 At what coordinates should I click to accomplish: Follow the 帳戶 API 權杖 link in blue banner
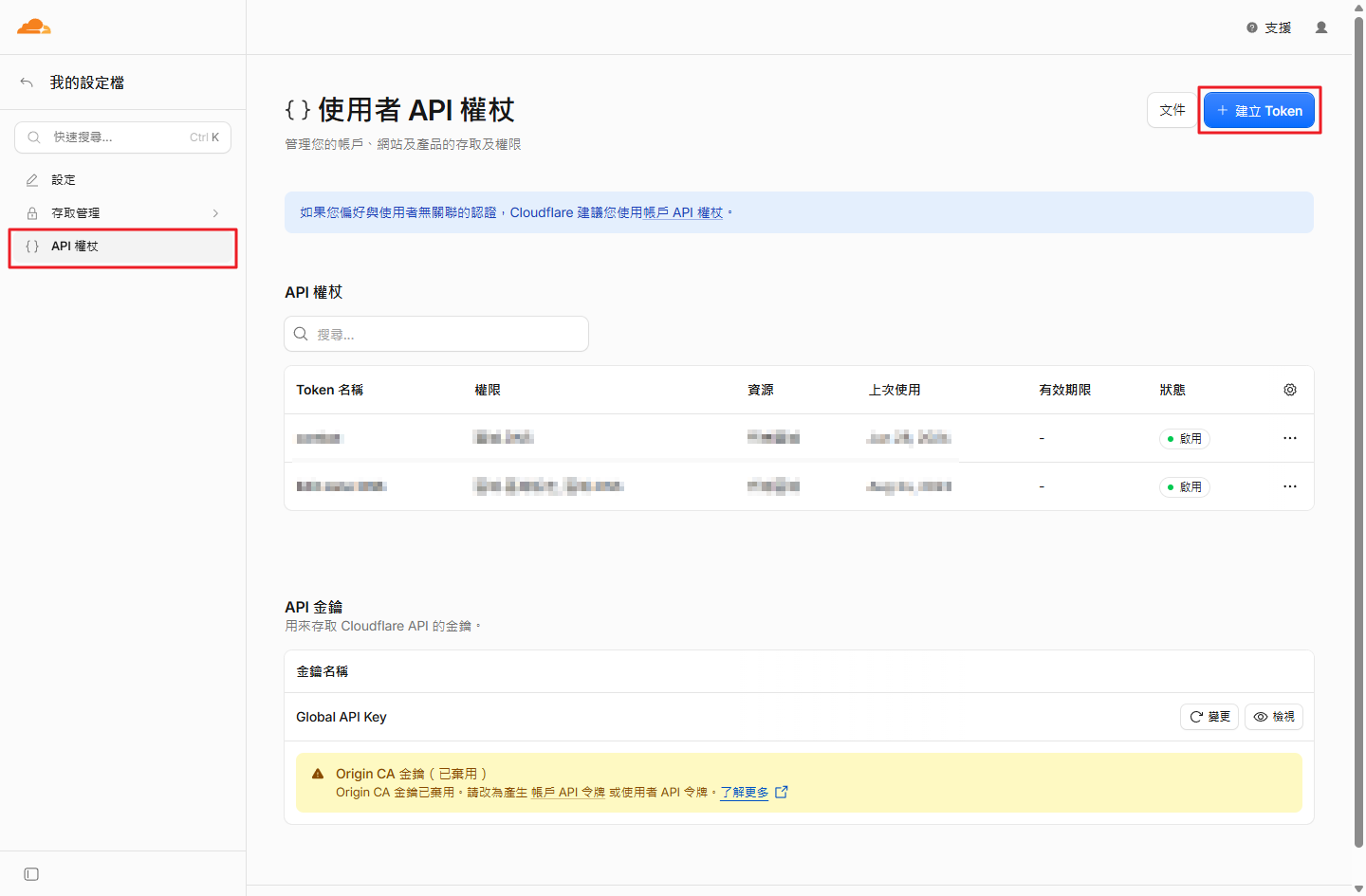click(683, 212)
